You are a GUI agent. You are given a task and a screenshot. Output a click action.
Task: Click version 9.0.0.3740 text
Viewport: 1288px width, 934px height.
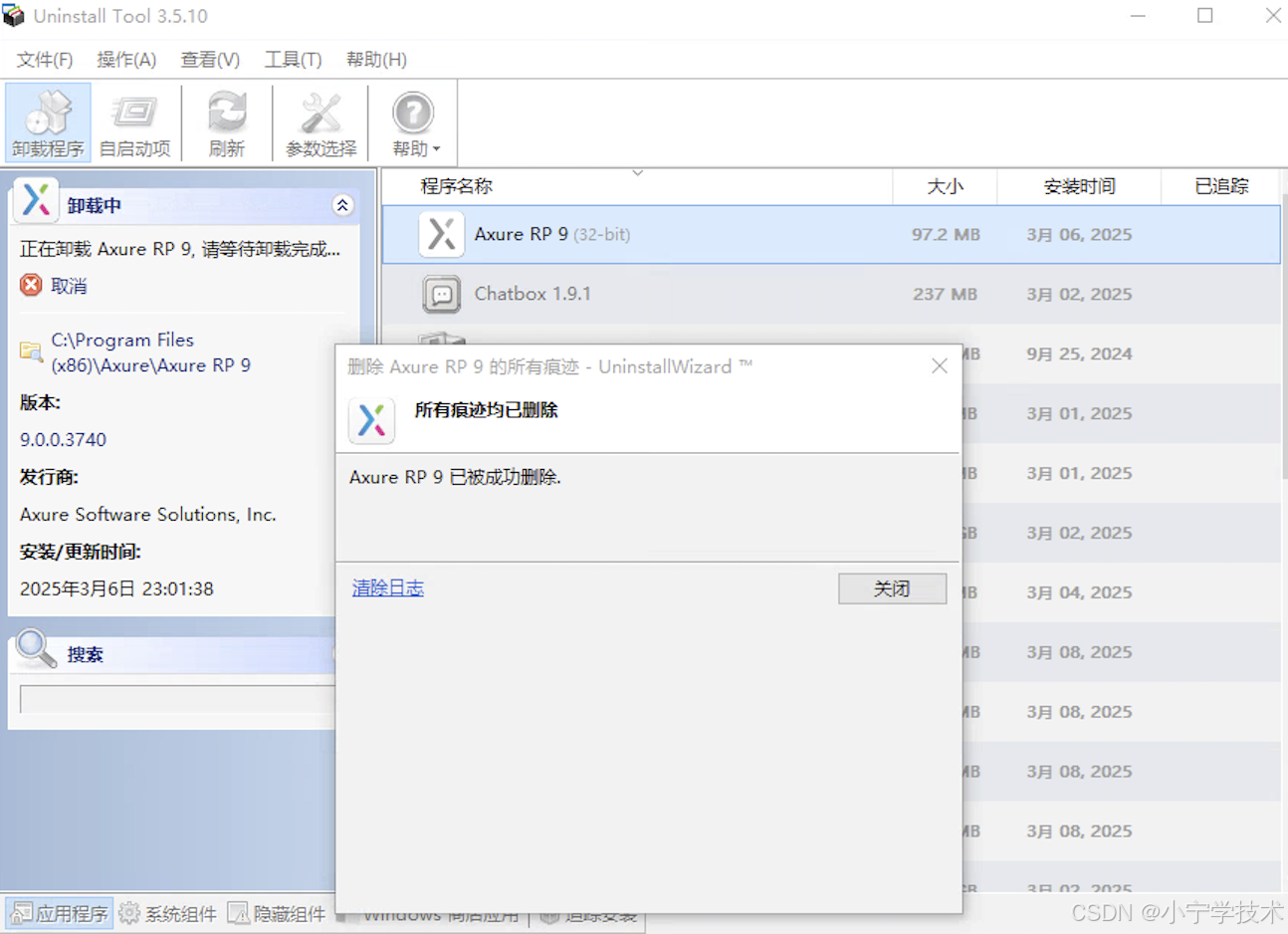(x=63, y=439)
